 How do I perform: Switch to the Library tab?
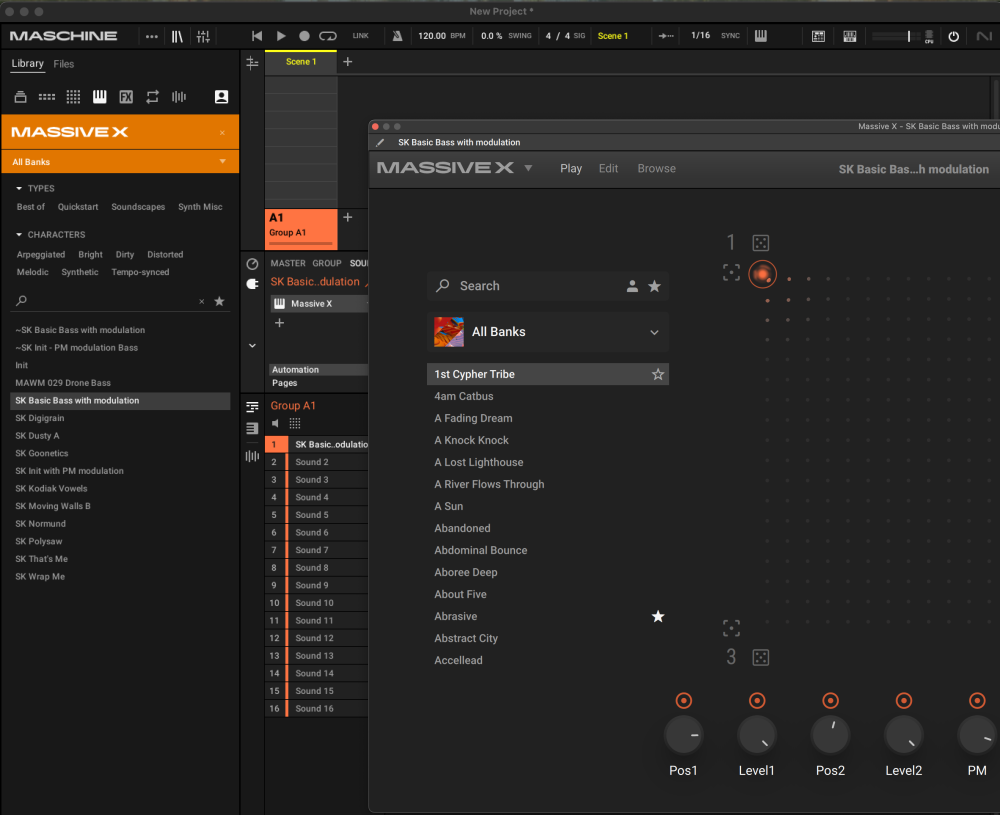click(x=27, y=64)
